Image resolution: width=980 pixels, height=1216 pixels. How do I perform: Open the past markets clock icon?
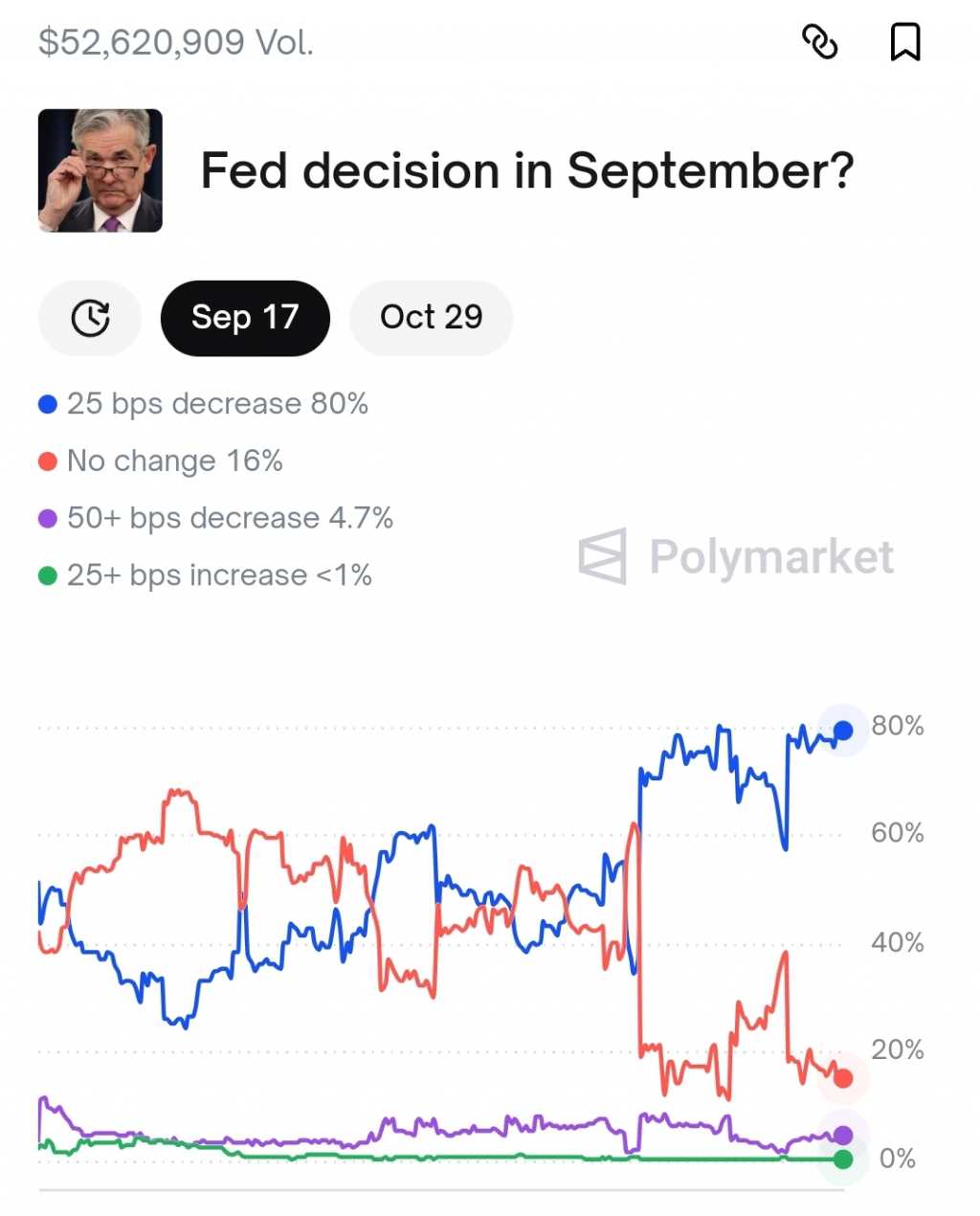[x=90, y=318]
